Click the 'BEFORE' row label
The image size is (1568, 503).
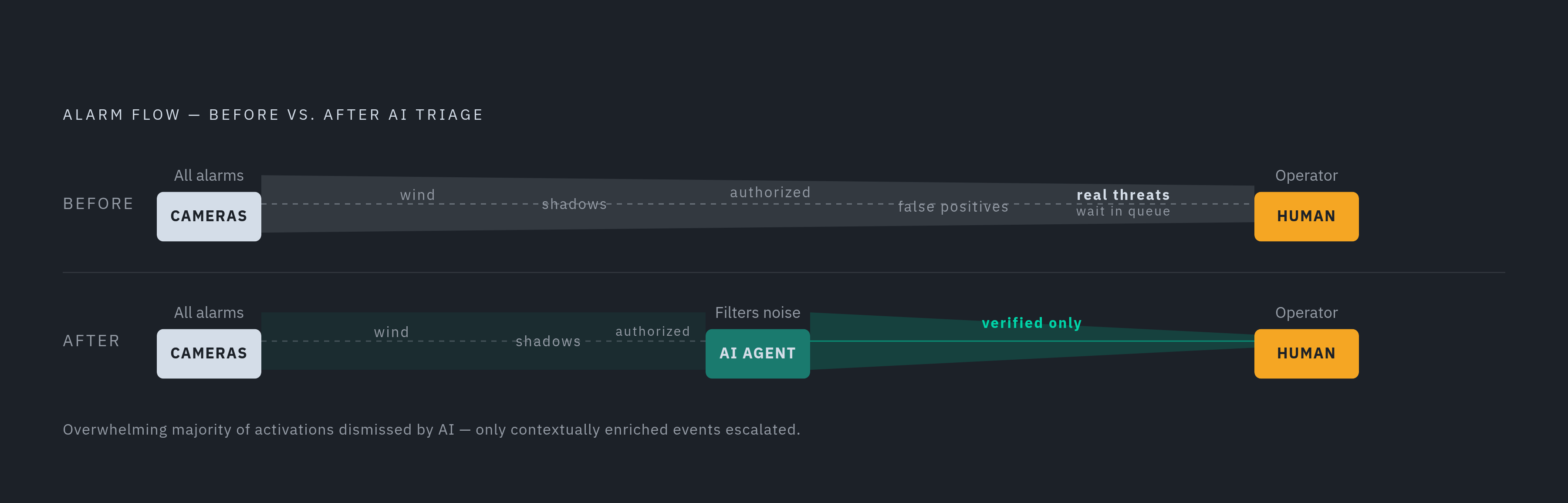pyautogui.click(x=98, y=203)
